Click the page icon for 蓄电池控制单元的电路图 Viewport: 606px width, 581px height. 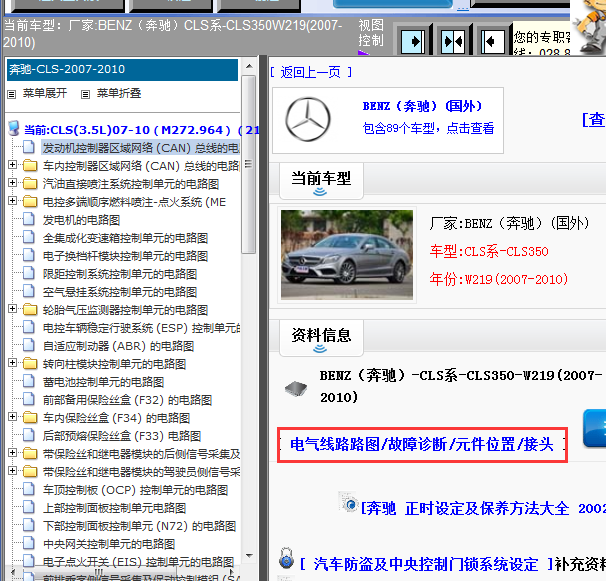[x=29, y=381]
